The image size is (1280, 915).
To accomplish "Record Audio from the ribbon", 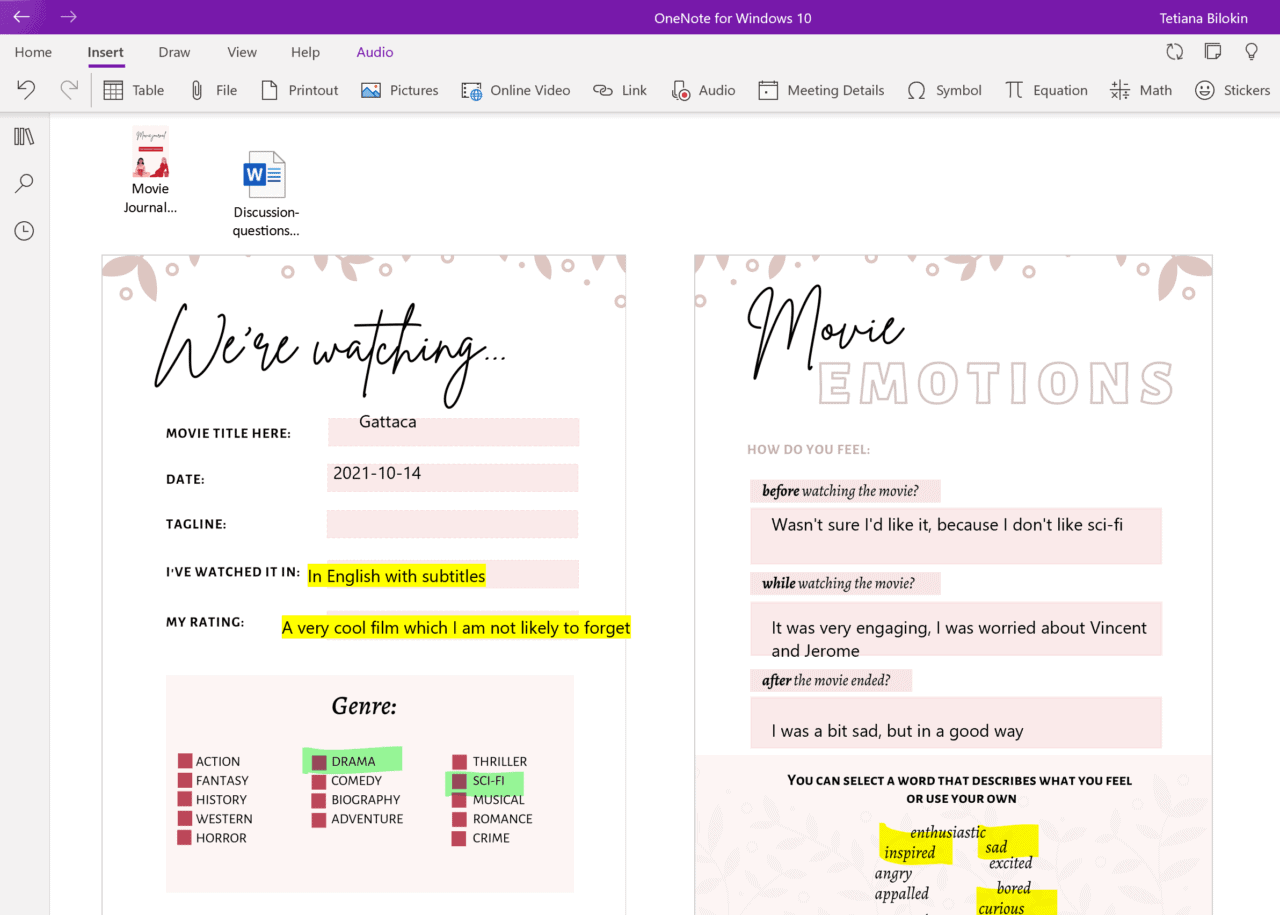I will (x=703, y=90).
